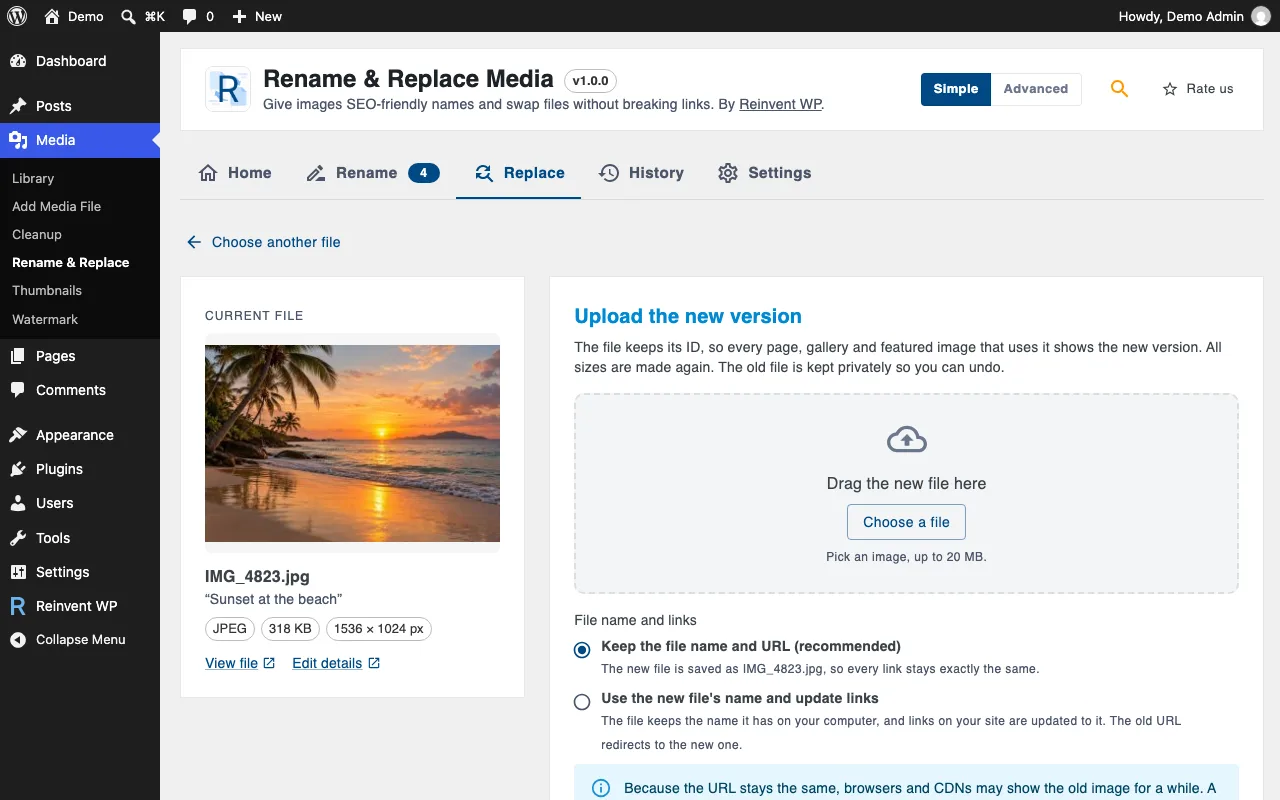Open the WordPress logo menu
This screenshot has width=1280, height=800.
coord(17,16)
